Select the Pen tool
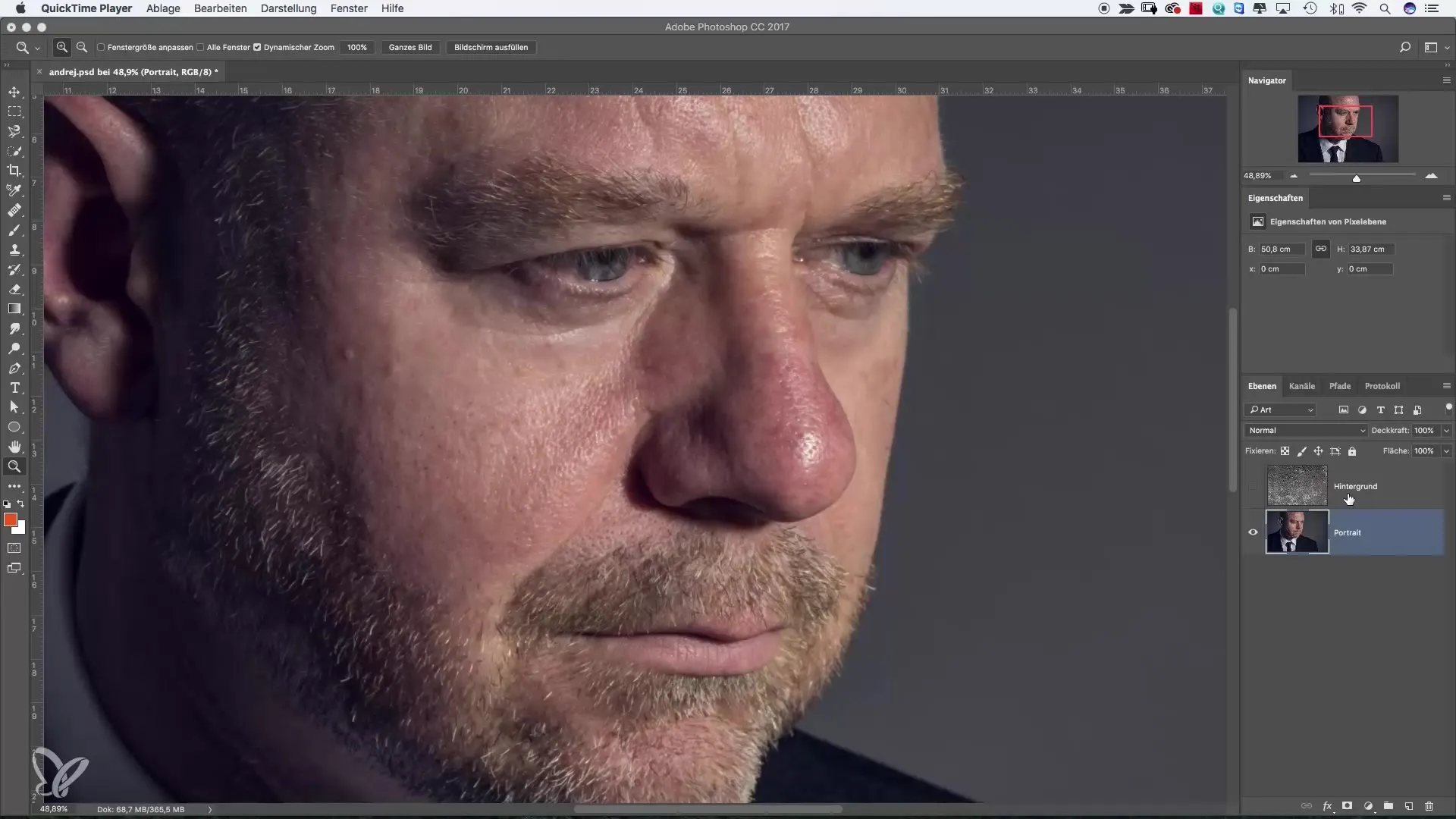Viewport: 1456px width, 819px height. tap(14, 368)
